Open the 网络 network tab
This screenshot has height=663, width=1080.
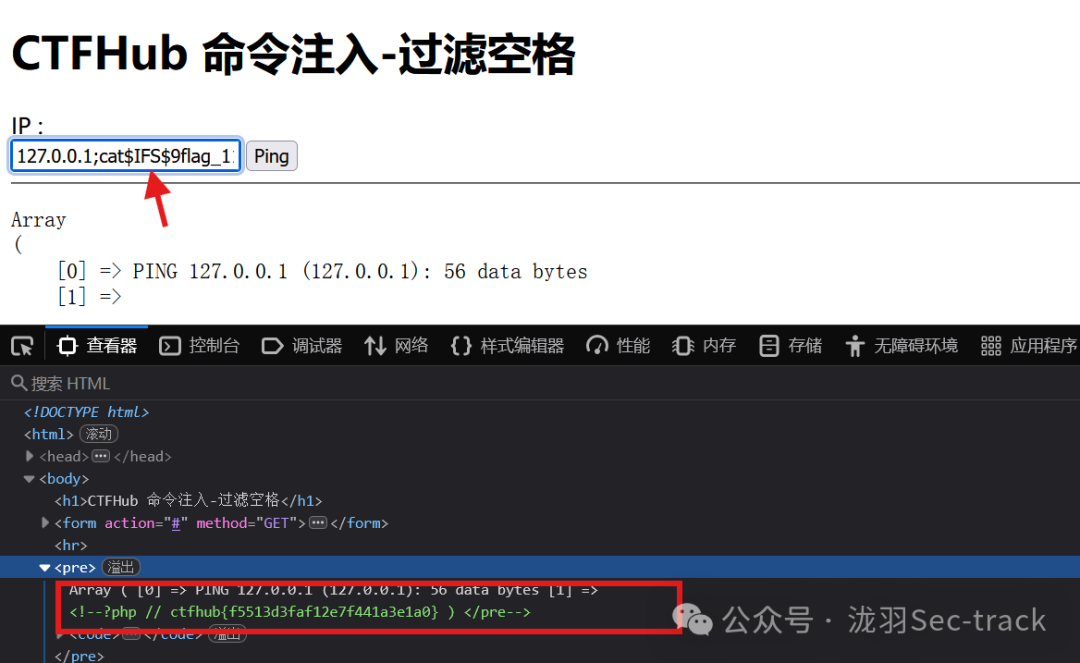396,346
